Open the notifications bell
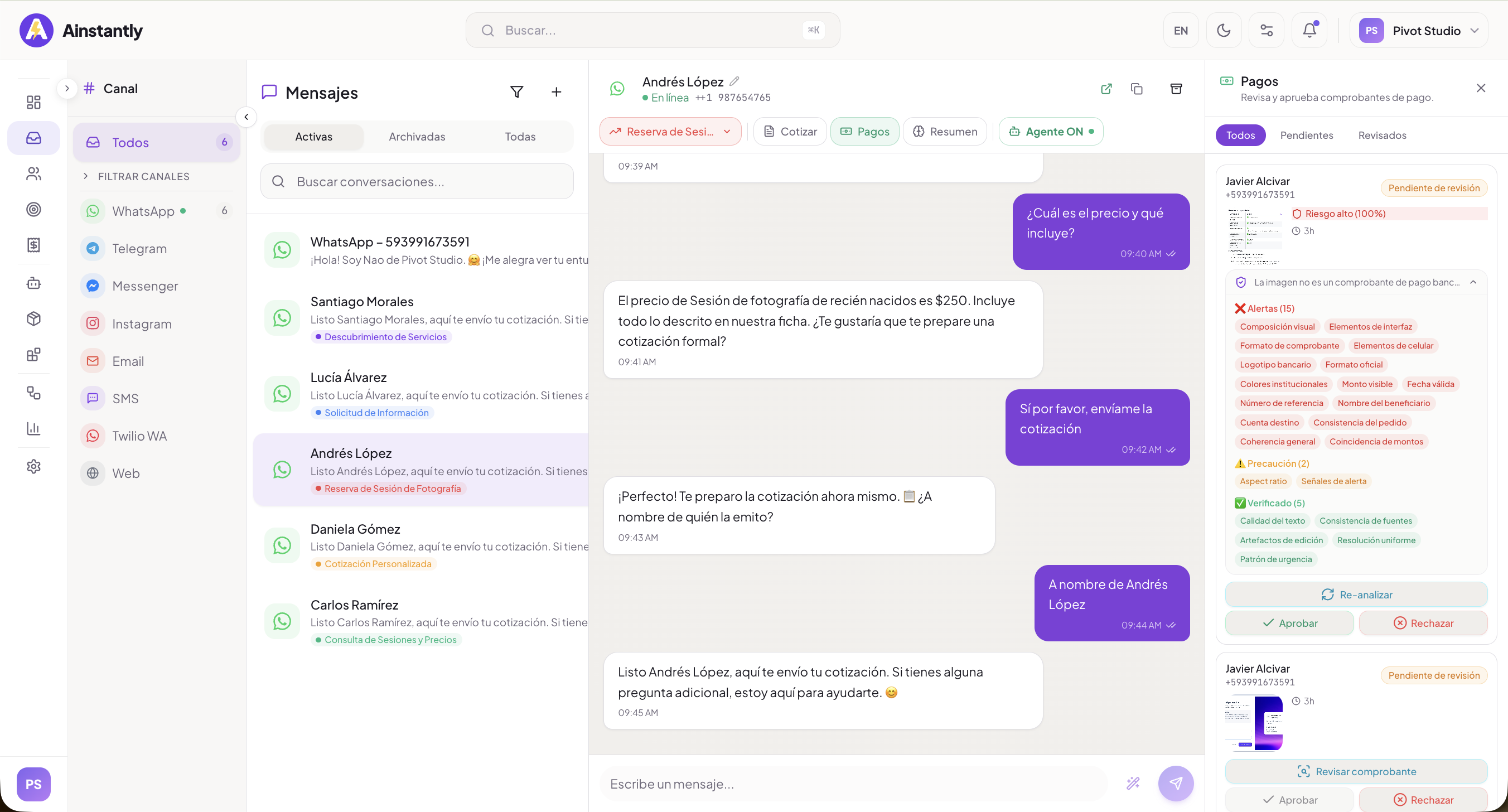This screenshot has width=1508, height=812. pyautogui.click(x=1309, y=31)
